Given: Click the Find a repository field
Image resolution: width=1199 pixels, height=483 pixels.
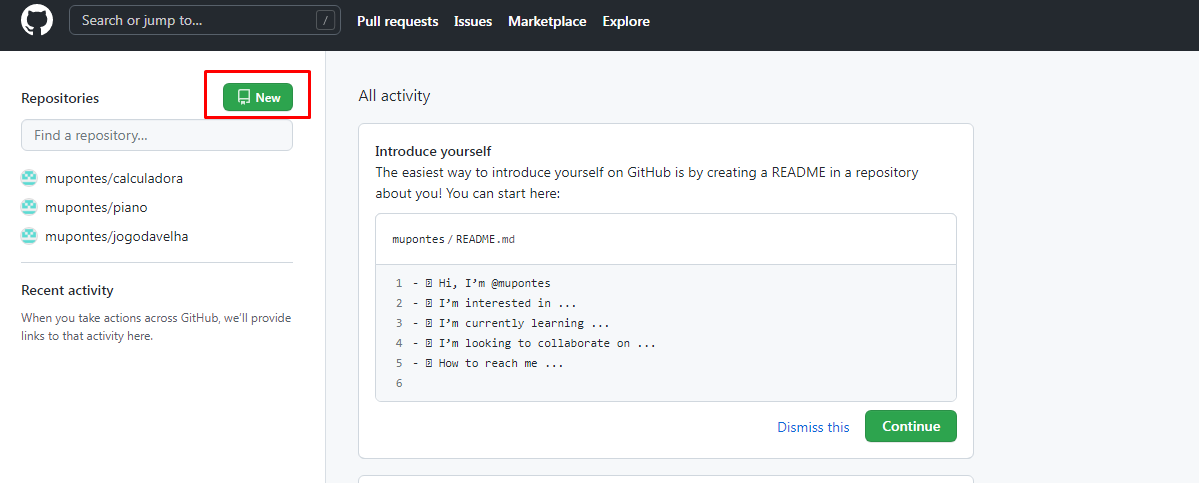Looking at the screenshot, I should [x=157, y=135].
